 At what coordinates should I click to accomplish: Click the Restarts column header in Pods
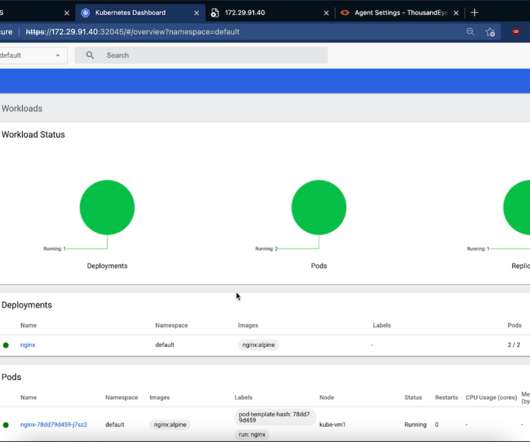click(x=446, y=397)
